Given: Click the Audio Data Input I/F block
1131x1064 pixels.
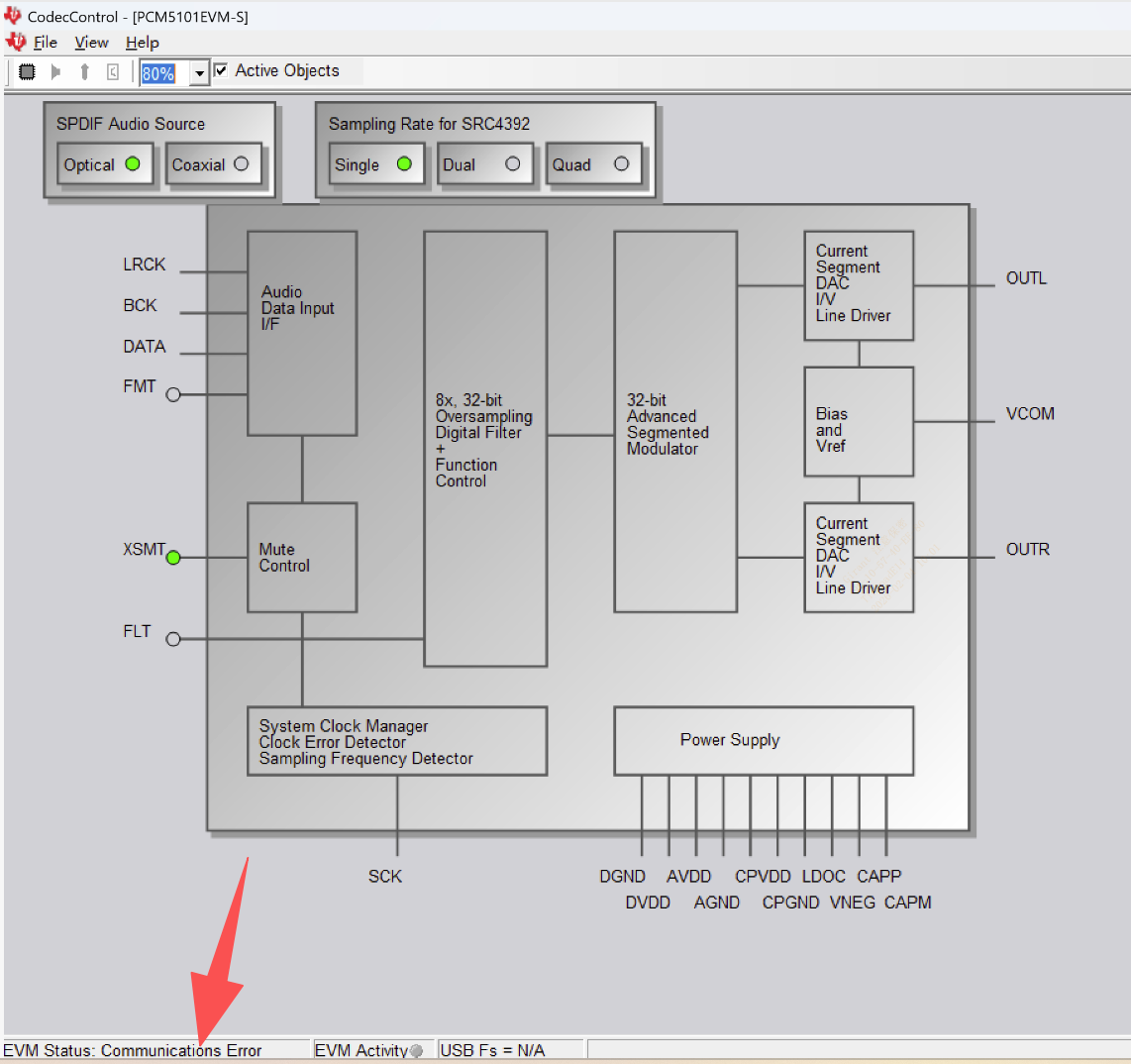Looking at the screenshot, I should coord(302,333).
